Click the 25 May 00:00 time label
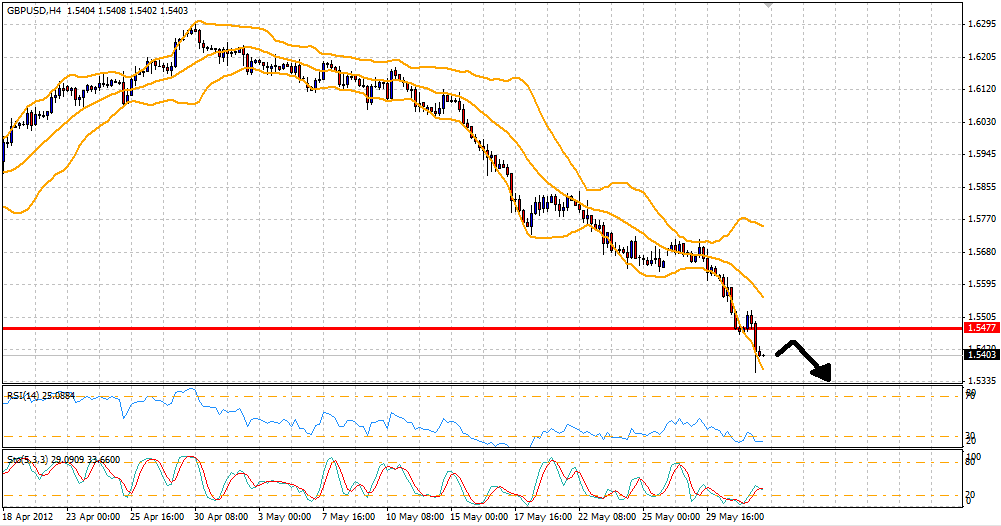1001x526 pixels. [x=672, y=516]
